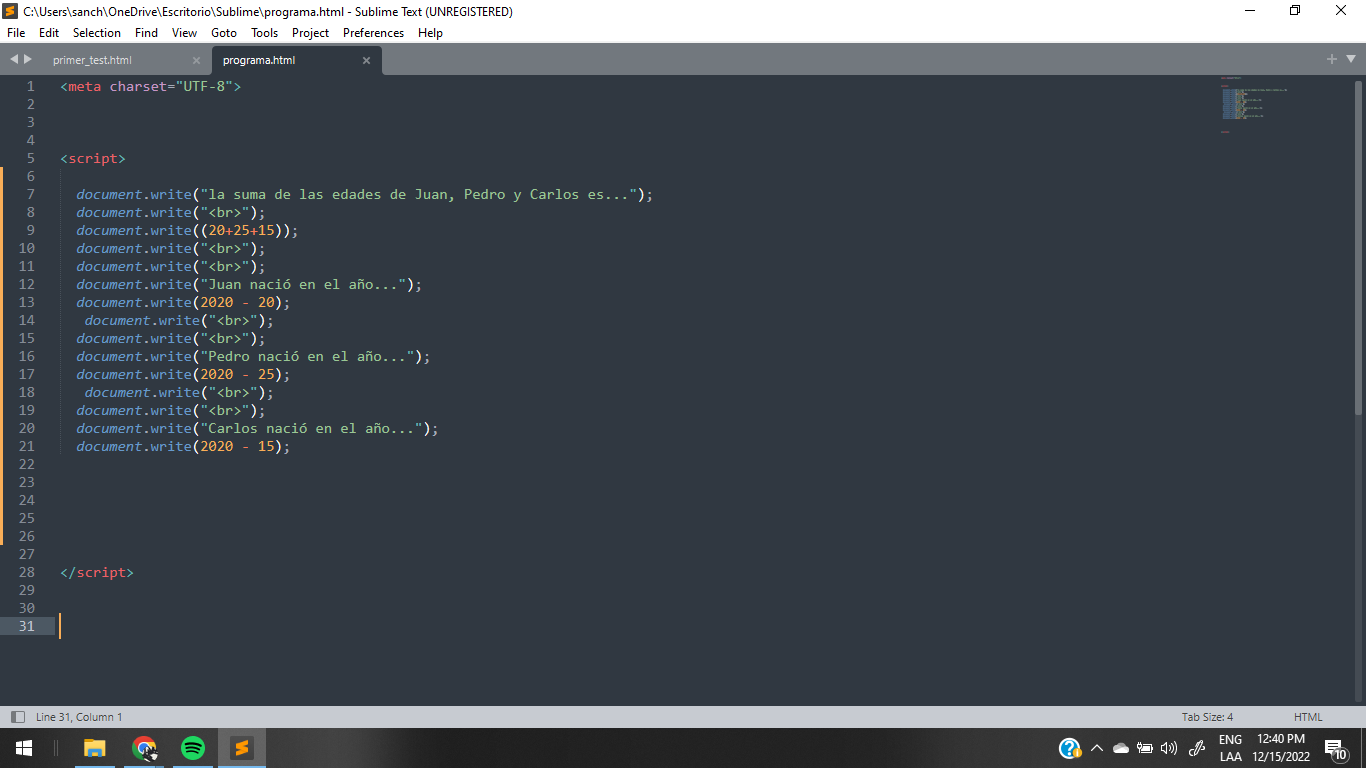
Task: Open OneDrive cloud tray icon
Action: (1120, 748)
